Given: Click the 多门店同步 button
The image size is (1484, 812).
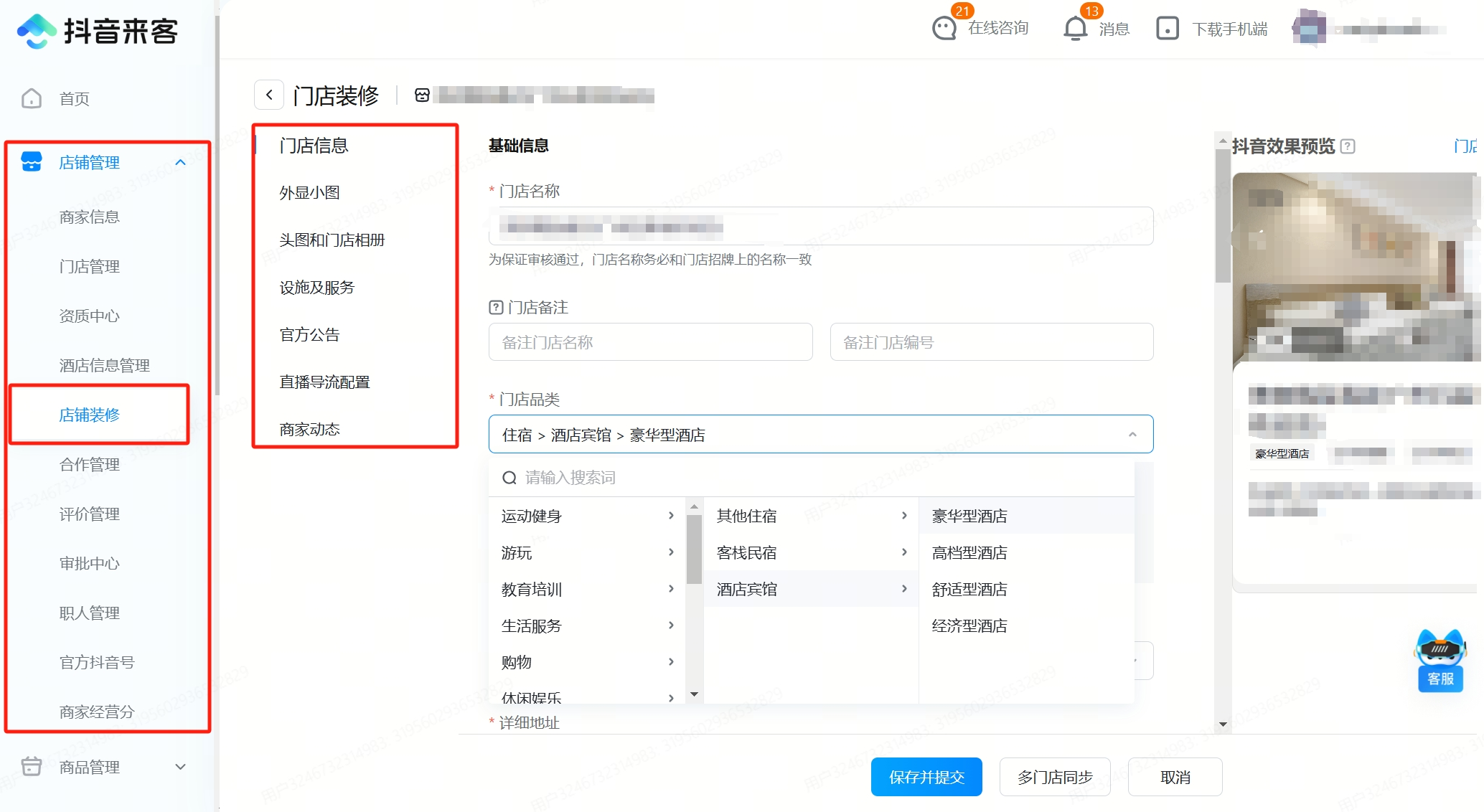Looking at the screenshot, I should pos(1055,777).
